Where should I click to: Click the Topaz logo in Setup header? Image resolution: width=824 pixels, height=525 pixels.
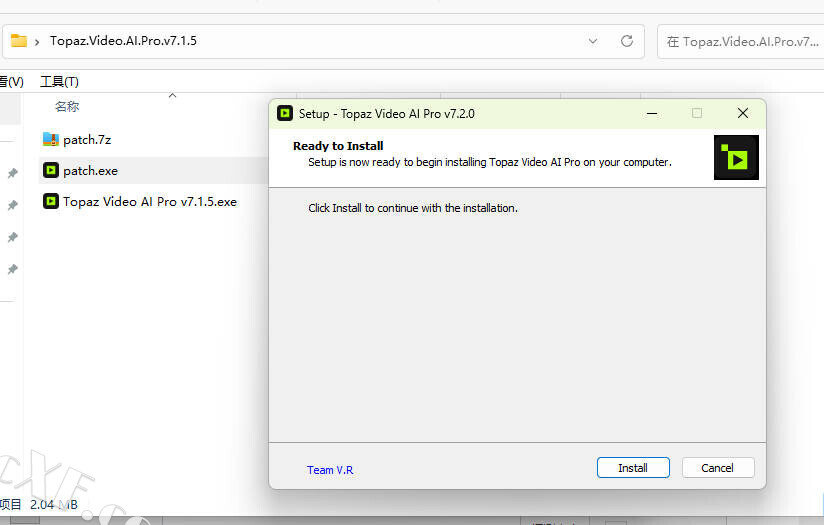(736, 157)
